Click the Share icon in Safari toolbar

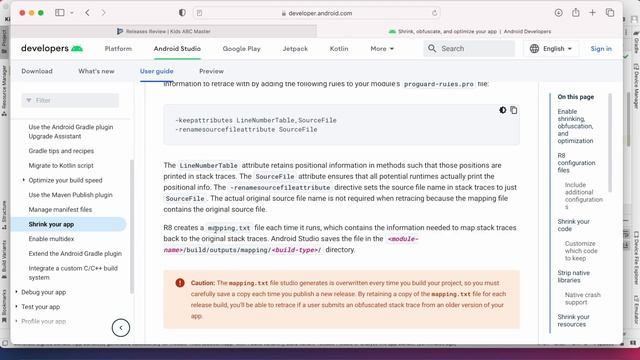576,13
